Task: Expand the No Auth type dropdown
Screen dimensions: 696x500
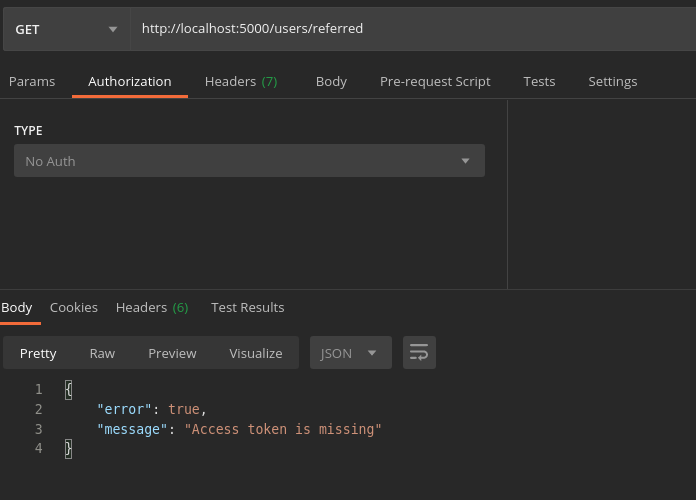Action: point(249,161)
